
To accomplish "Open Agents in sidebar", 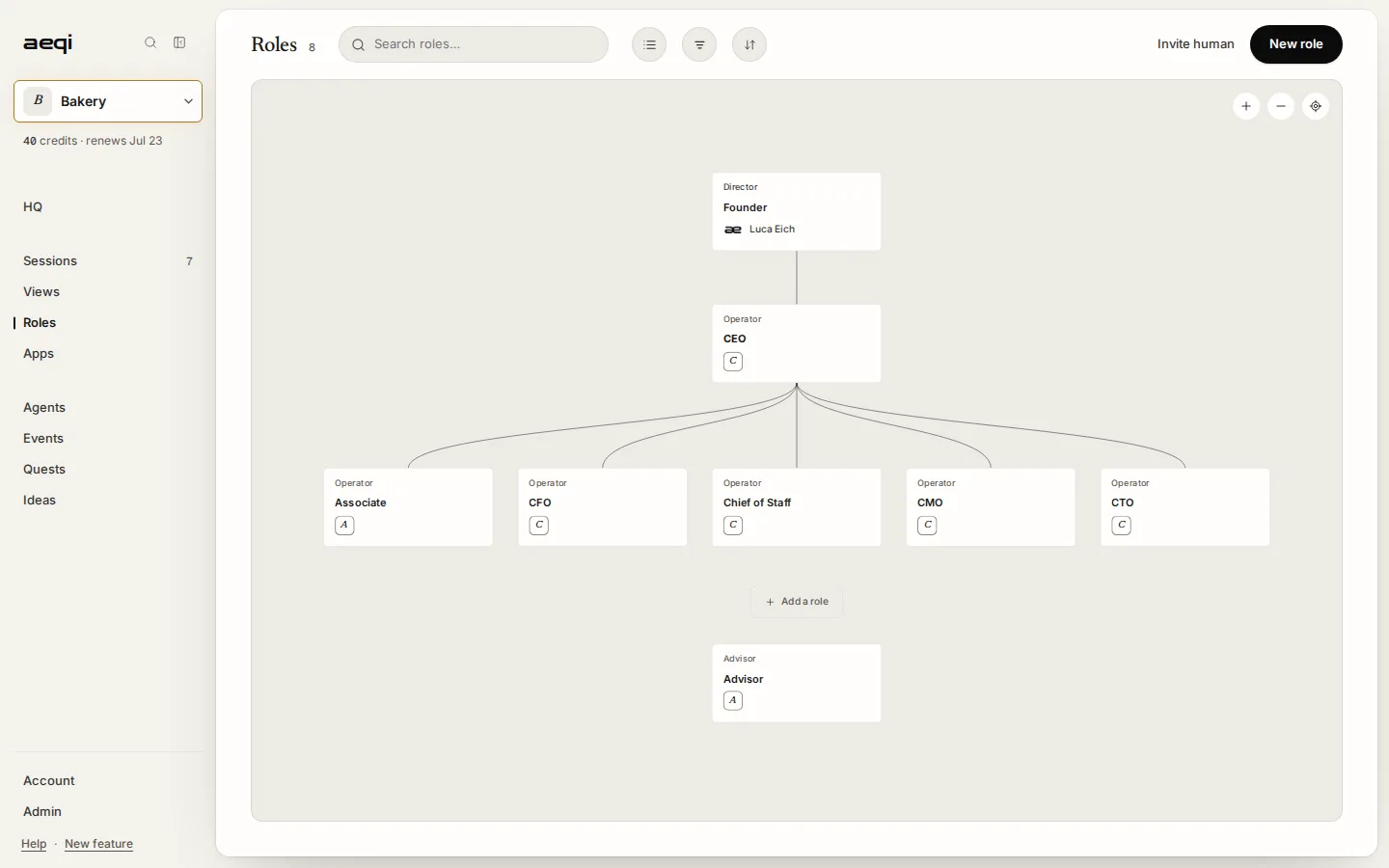I will 44,407.
